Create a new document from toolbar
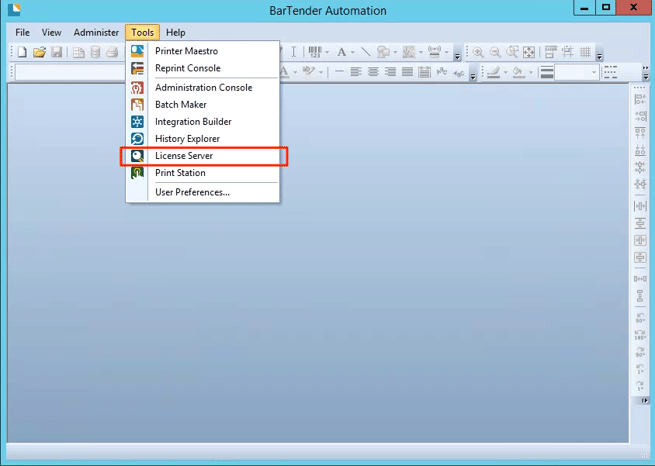Viewport: 655px width, 466px height. point(22,52)
